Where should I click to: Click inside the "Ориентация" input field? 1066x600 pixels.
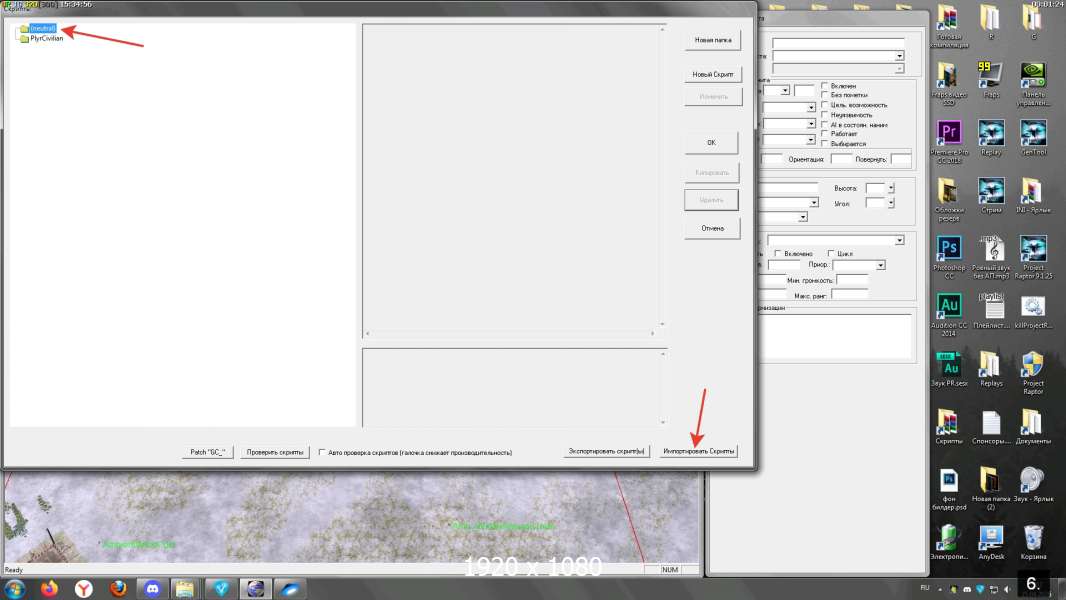point(841,159)
